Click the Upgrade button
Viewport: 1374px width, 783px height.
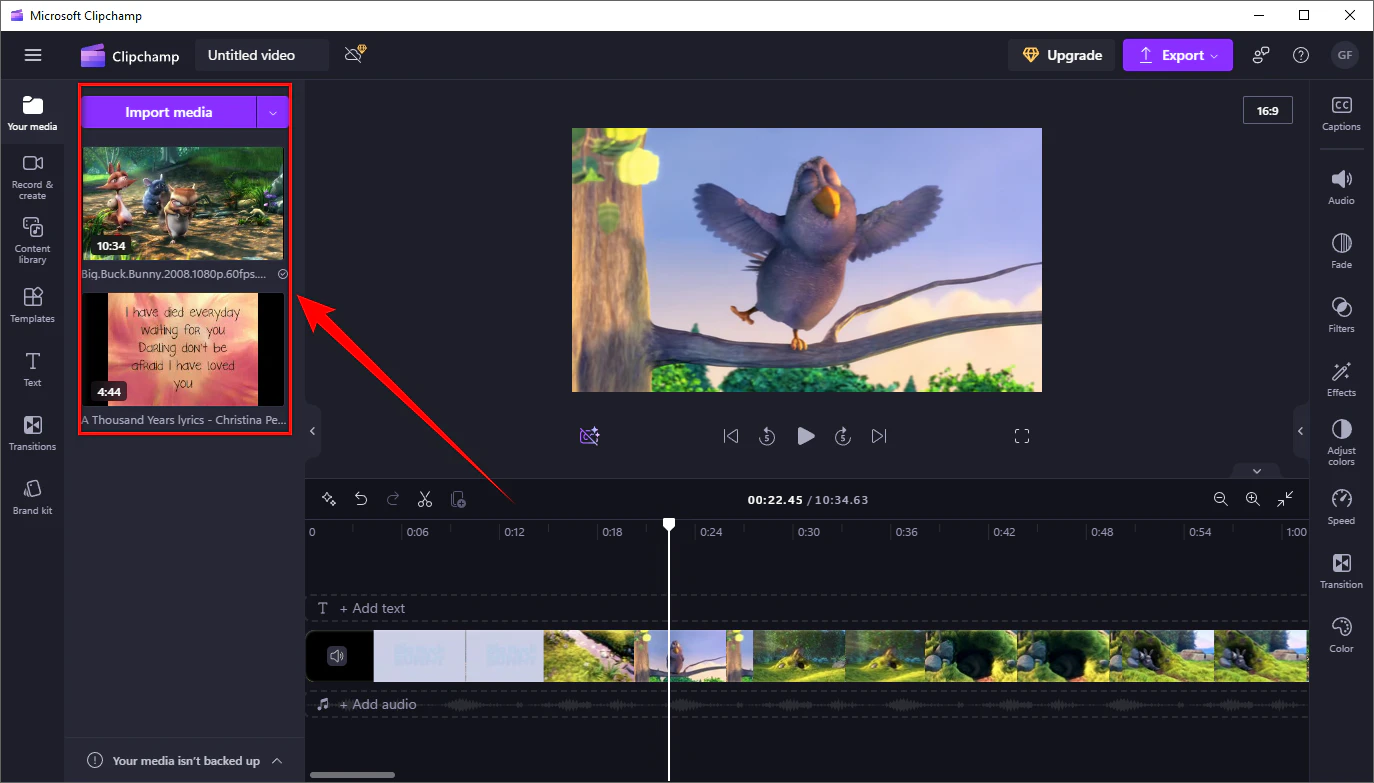(x=1061, y=55)
